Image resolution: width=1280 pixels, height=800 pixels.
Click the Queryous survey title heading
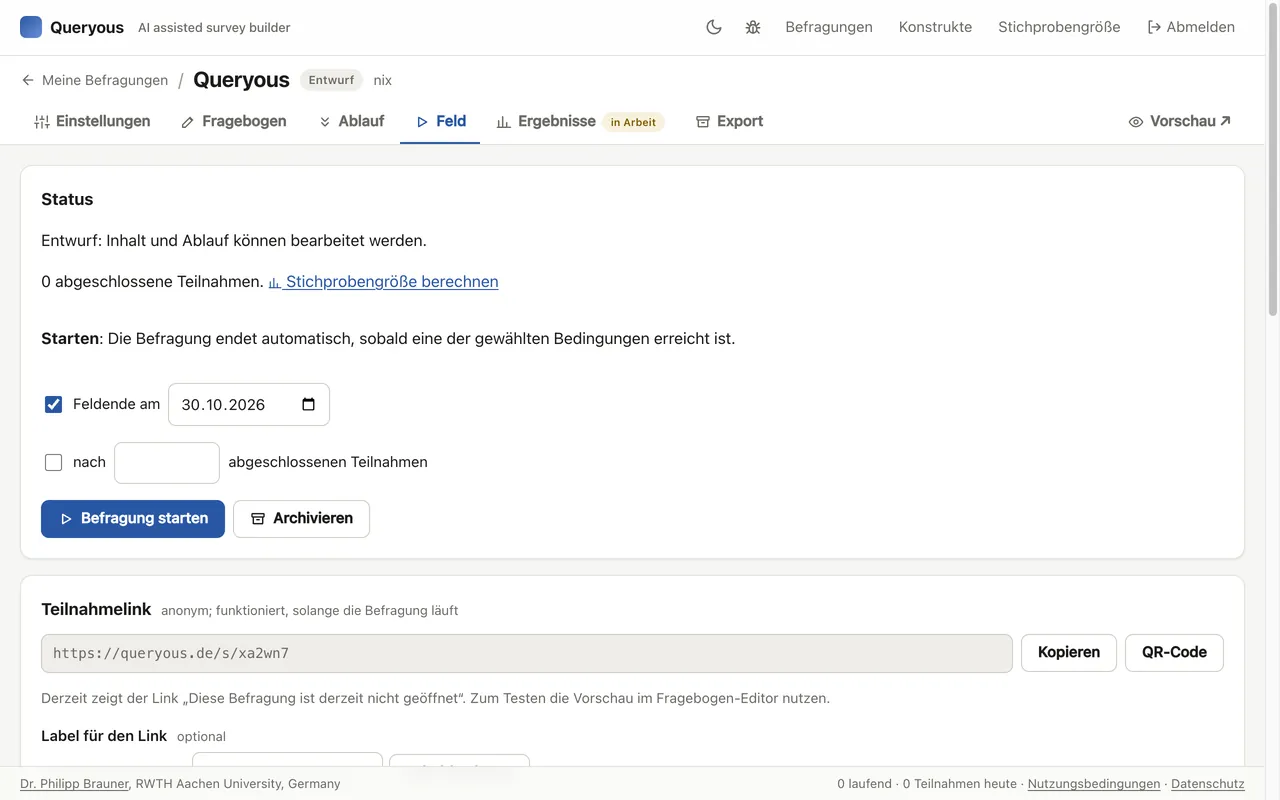241,80
